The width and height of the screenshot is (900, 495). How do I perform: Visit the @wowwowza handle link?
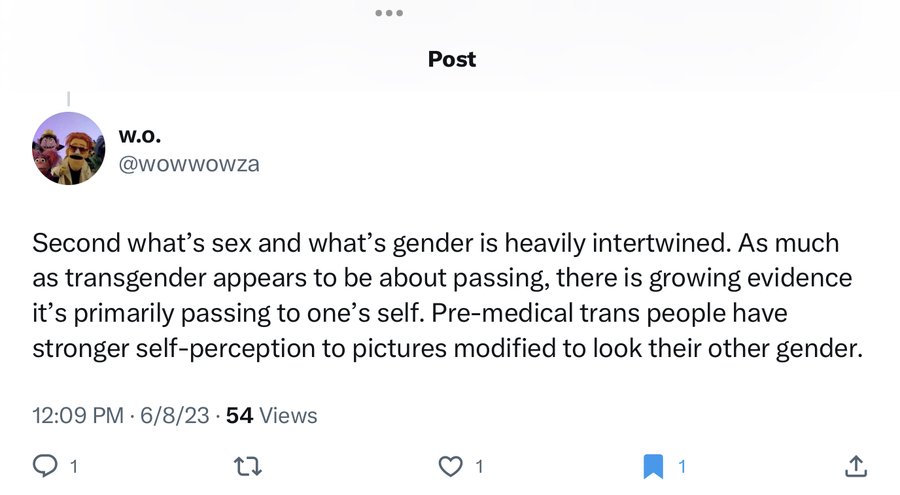189,164
